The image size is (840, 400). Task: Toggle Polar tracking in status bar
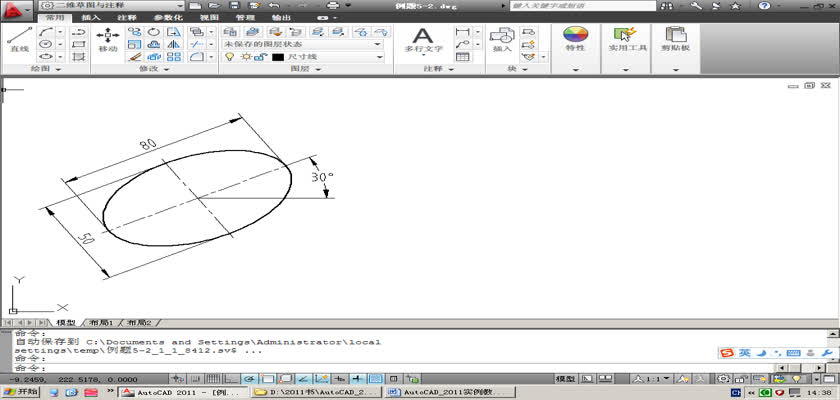click(249, 379)
